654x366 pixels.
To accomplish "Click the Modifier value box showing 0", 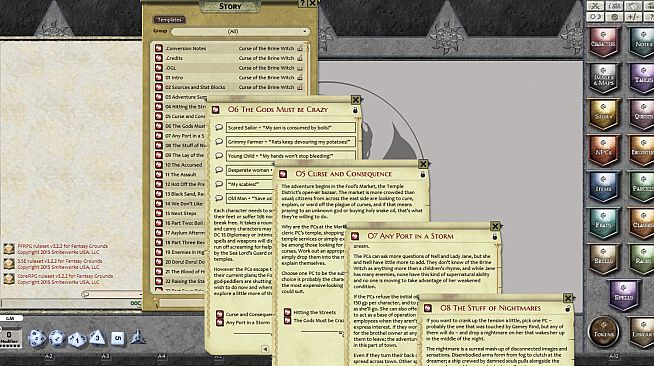I will (x=9, y=335).
